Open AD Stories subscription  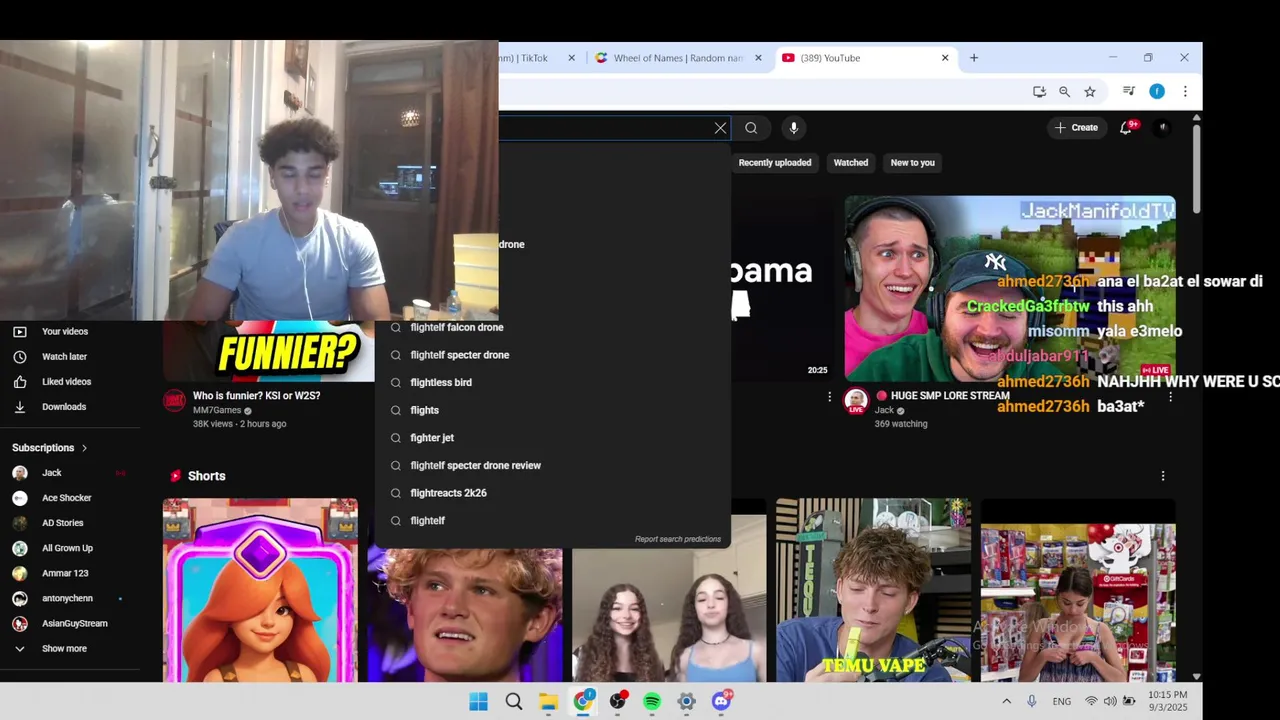coord(65,523)
